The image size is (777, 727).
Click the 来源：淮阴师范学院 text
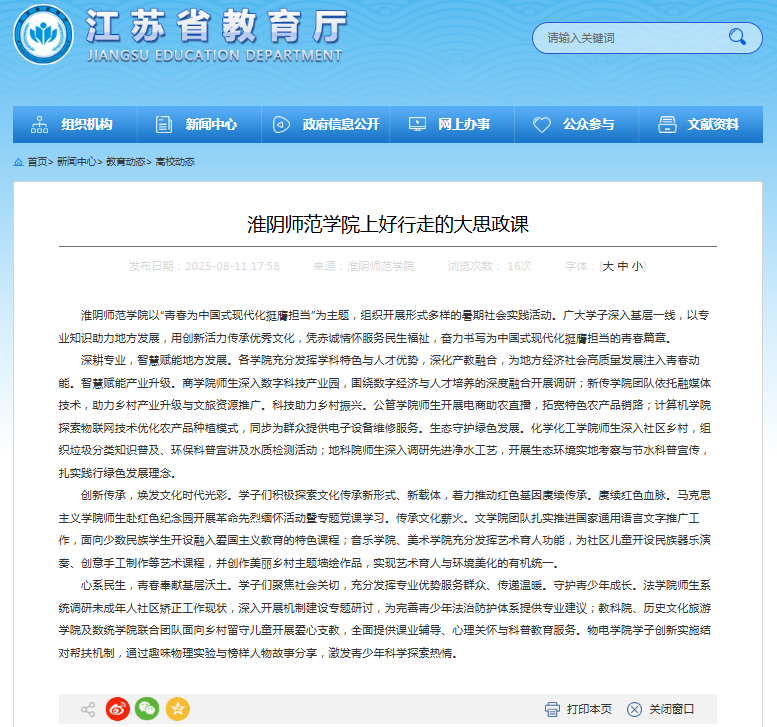pyautogui.click(x=363, y=266)
